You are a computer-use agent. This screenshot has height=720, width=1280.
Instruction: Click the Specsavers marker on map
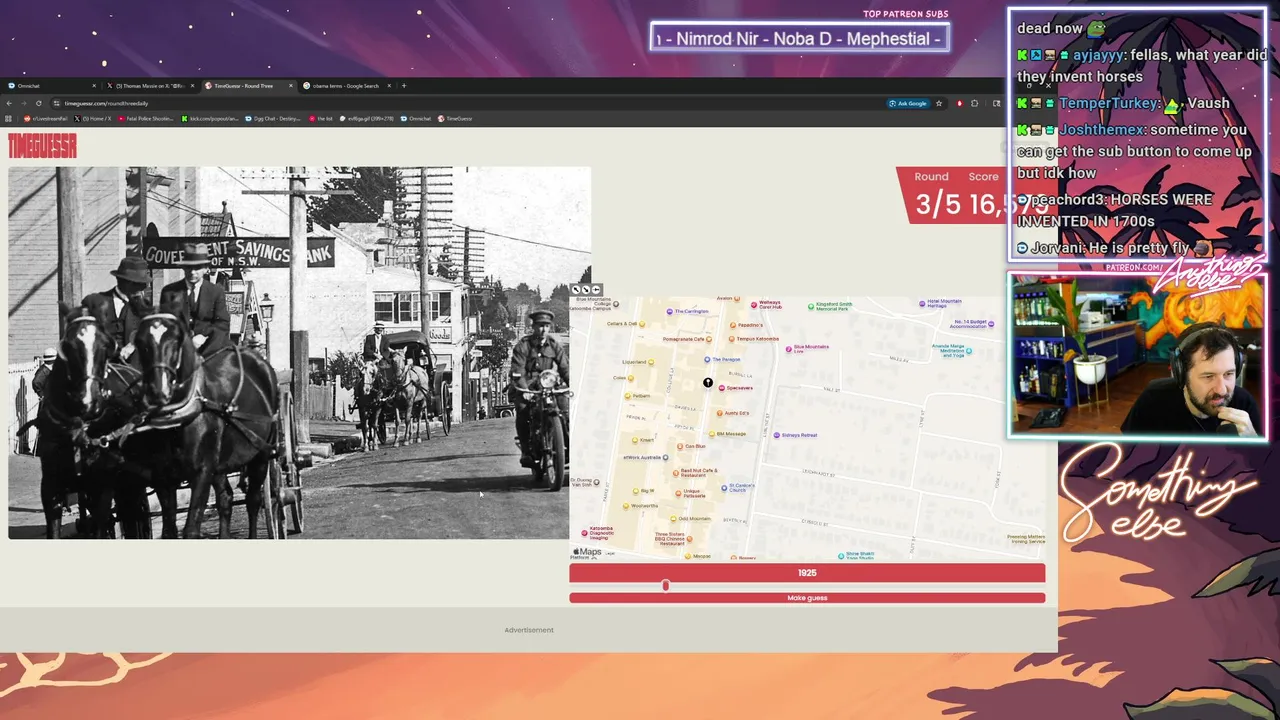[722, 388]
